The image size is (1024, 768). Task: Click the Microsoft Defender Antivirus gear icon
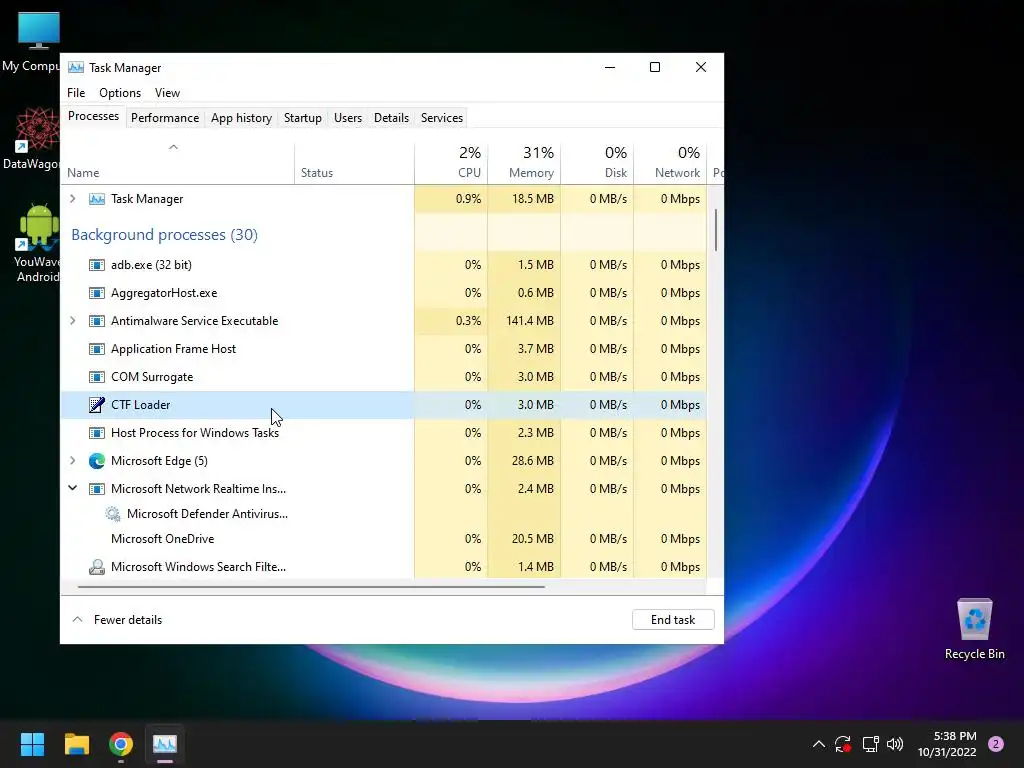click(113, 514)
